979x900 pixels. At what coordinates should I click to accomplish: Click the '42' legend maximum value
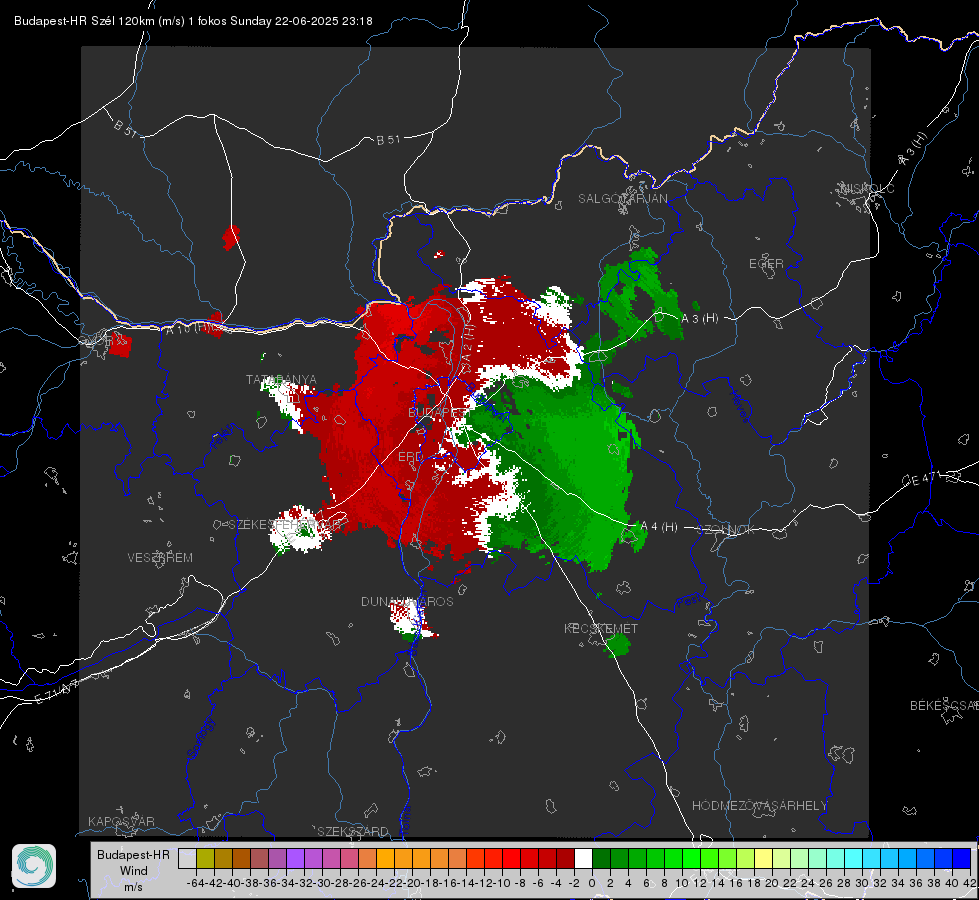969,883
